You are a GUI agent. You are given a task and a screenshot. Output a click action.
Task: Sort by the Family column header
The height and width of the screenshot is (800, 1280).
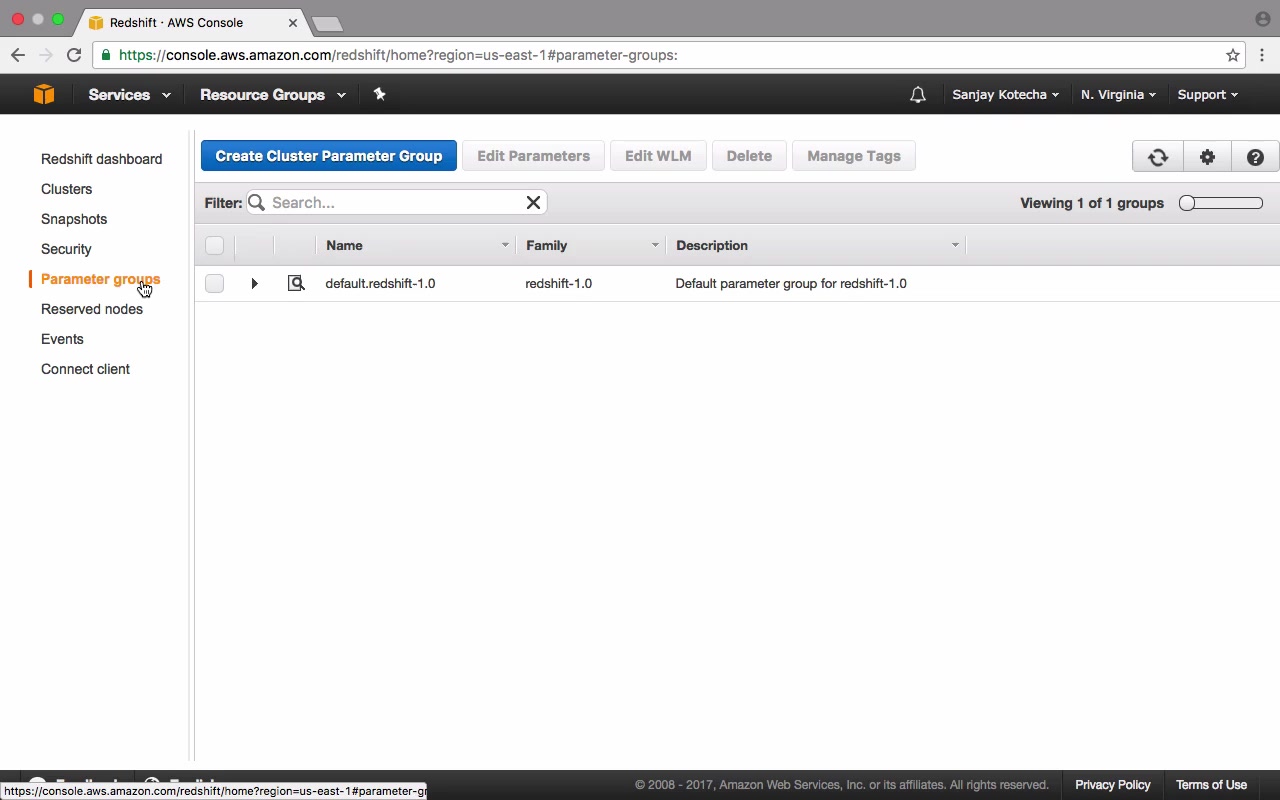(x=591, y=245)
